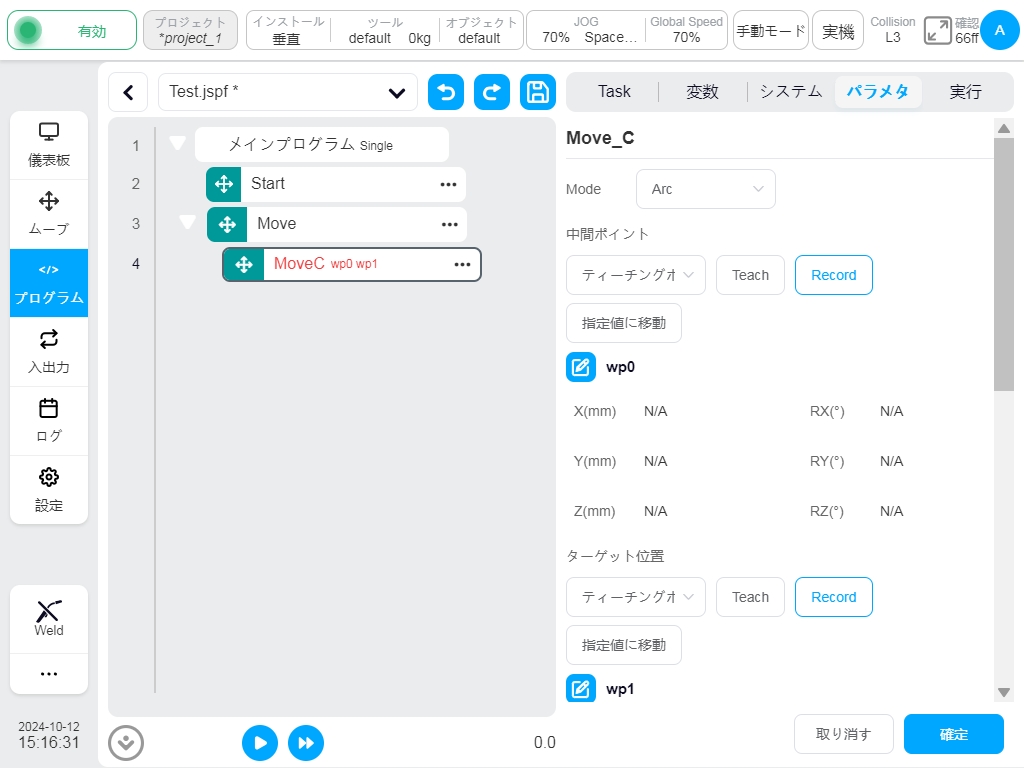
Task: Edit waypoint wp0 icon
Action: 581,367
